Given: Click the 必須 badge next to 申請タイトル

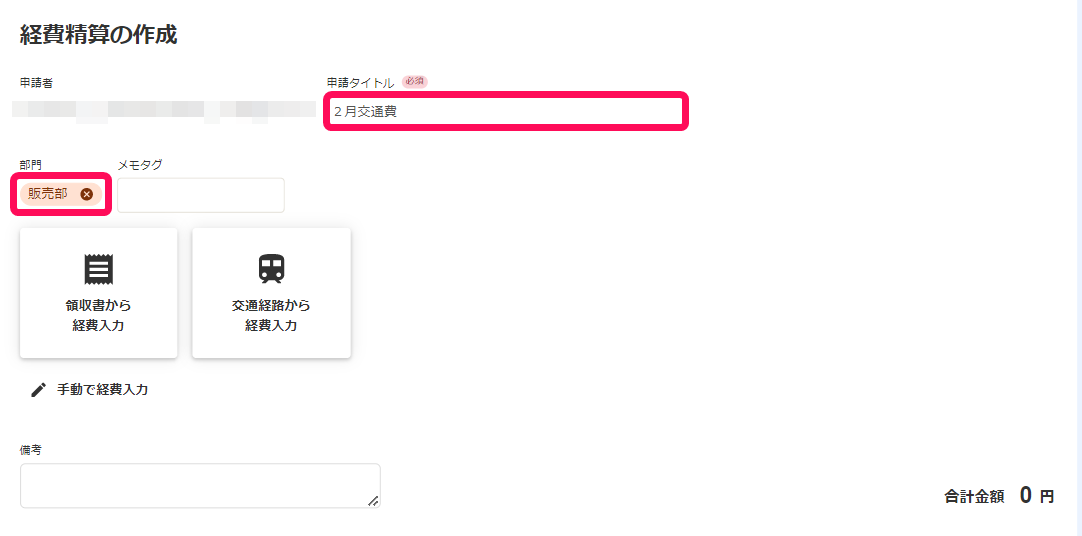Looking at the screenshot, I should tap(415, 81).
